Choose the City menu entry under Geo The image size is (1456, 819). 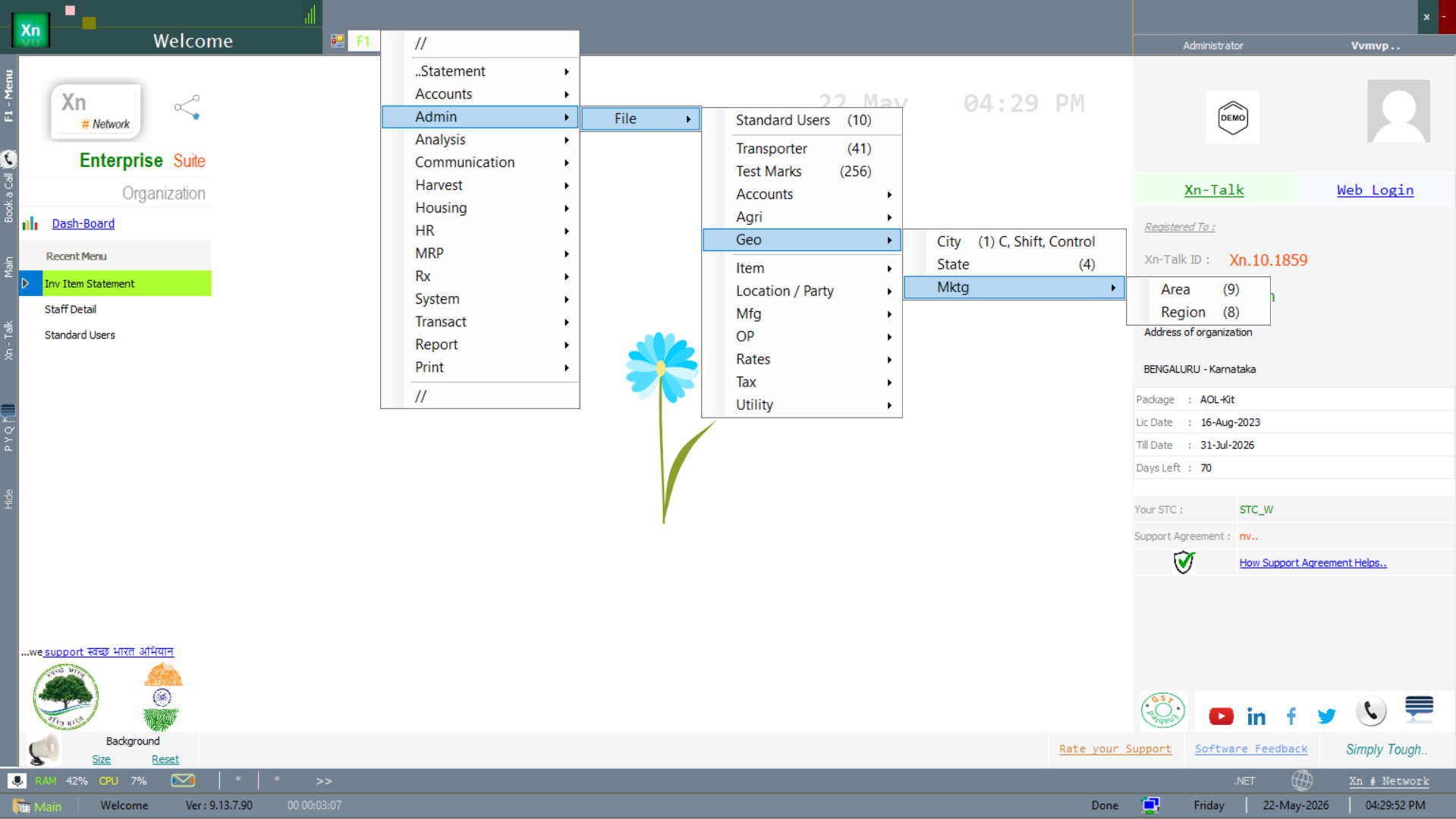(x=1014, y=241)
